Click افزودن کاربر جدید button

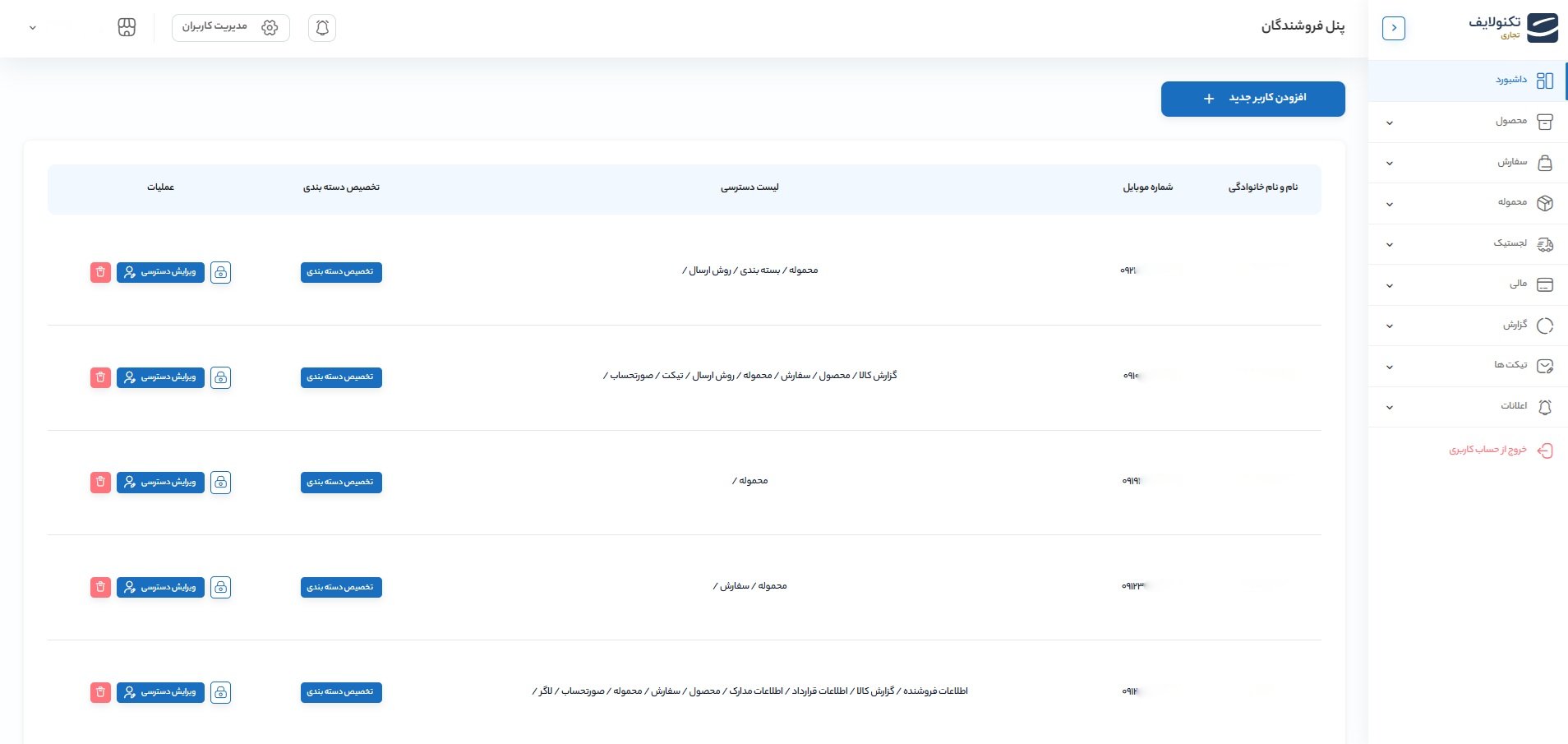pyautogui.click(x=1252, y=99)
